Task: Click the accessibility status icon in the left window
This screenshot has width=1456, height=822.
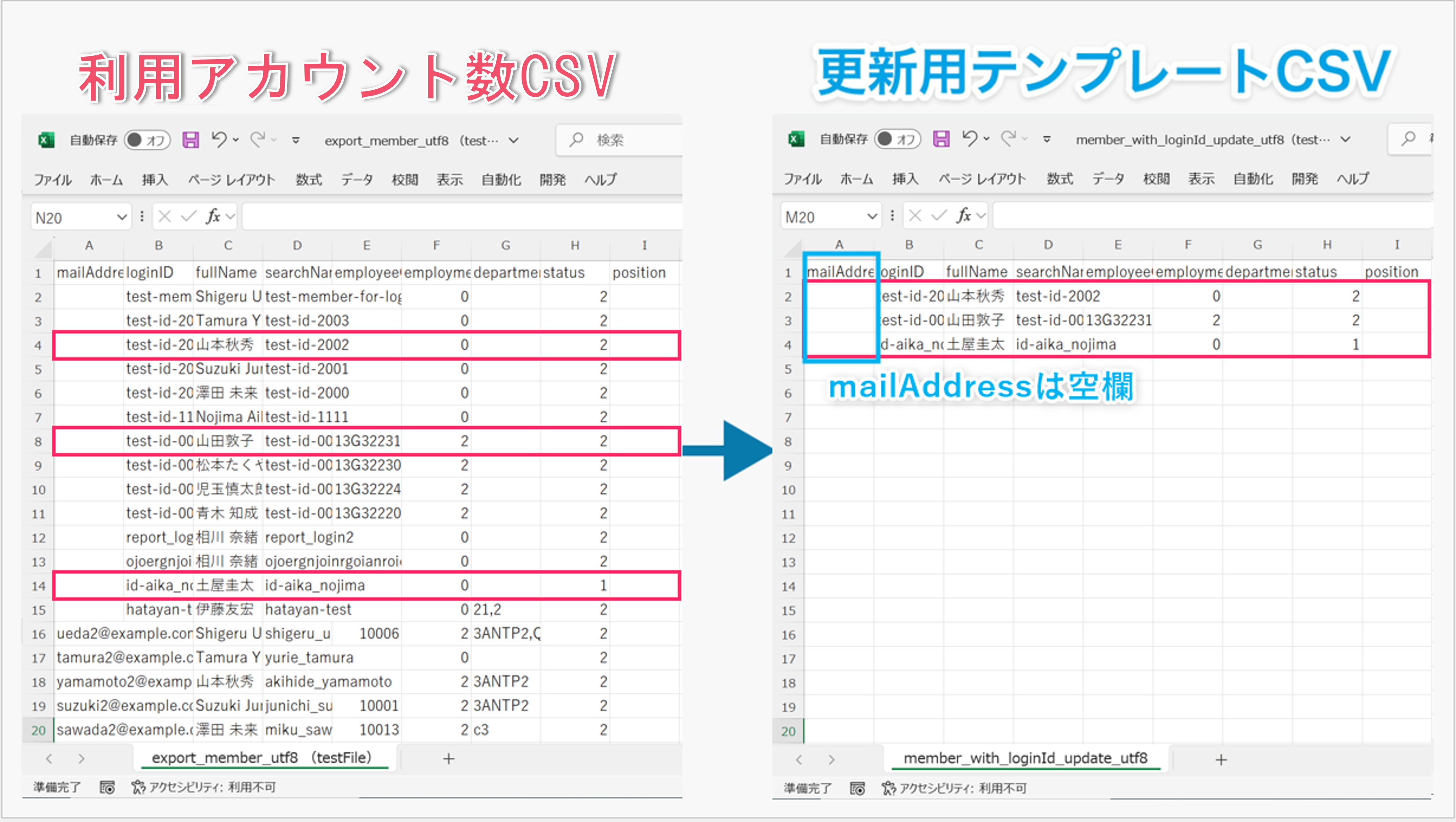Action: (138, 787)
